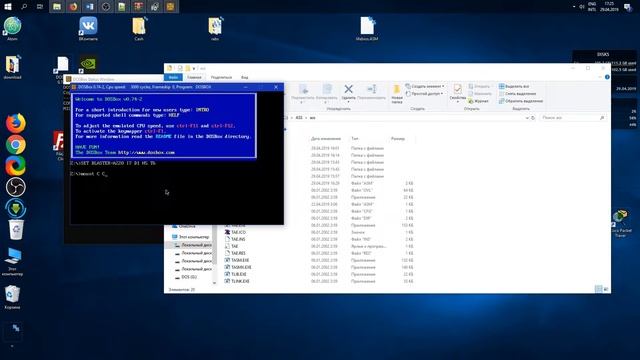Click Снять выделение in the ribbon
Screen dimensions: 640x360
[518, 93]
